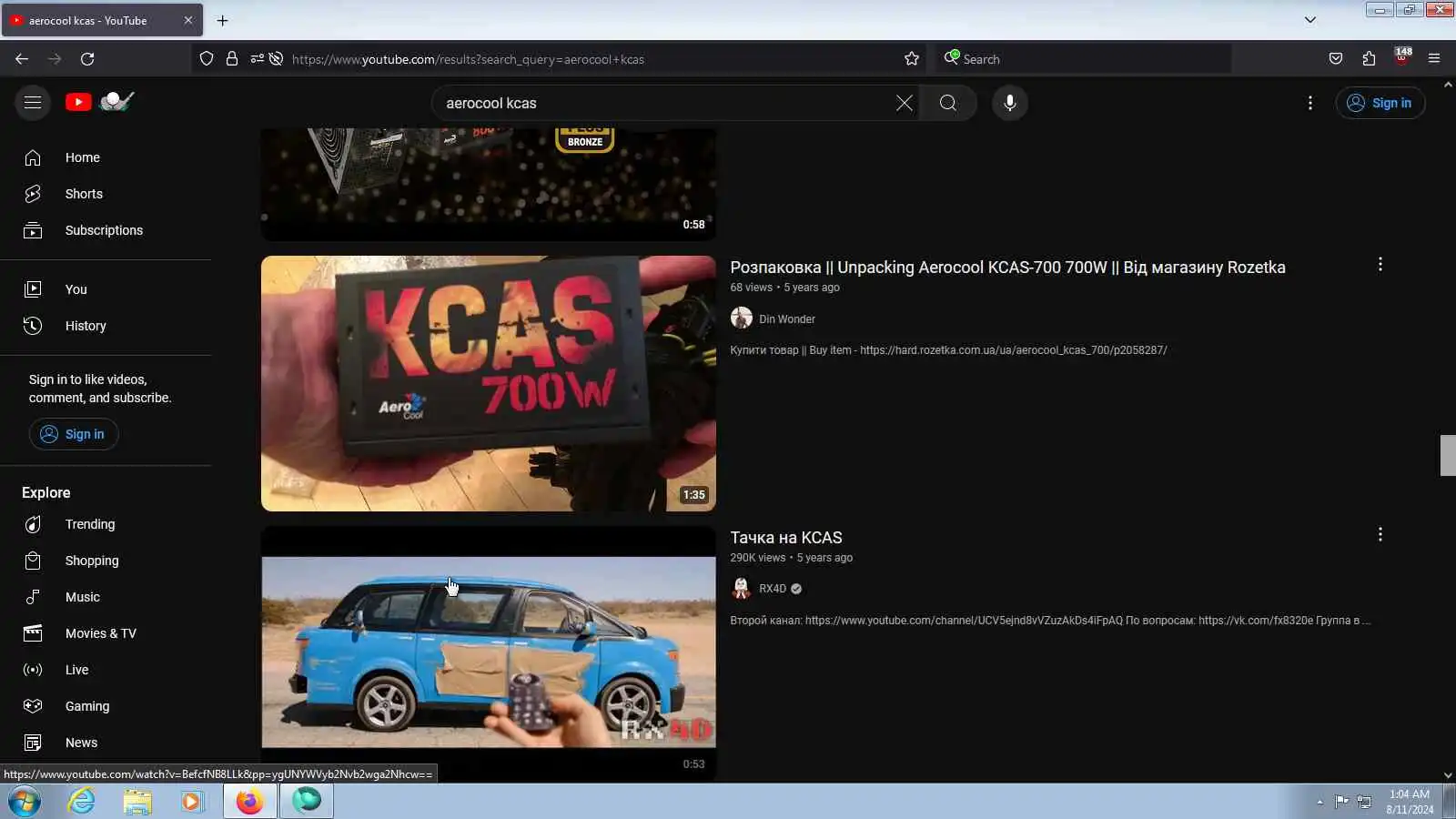1456x819 pixels.
Task: Start voice search with microphone
Action: [1010, 103]
